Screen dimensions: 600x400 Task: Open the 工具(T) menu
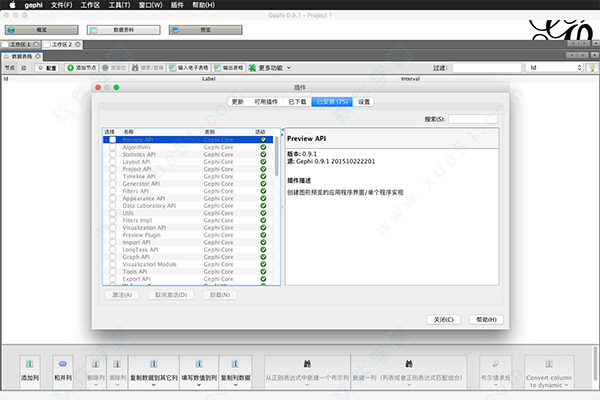(119, 5)
